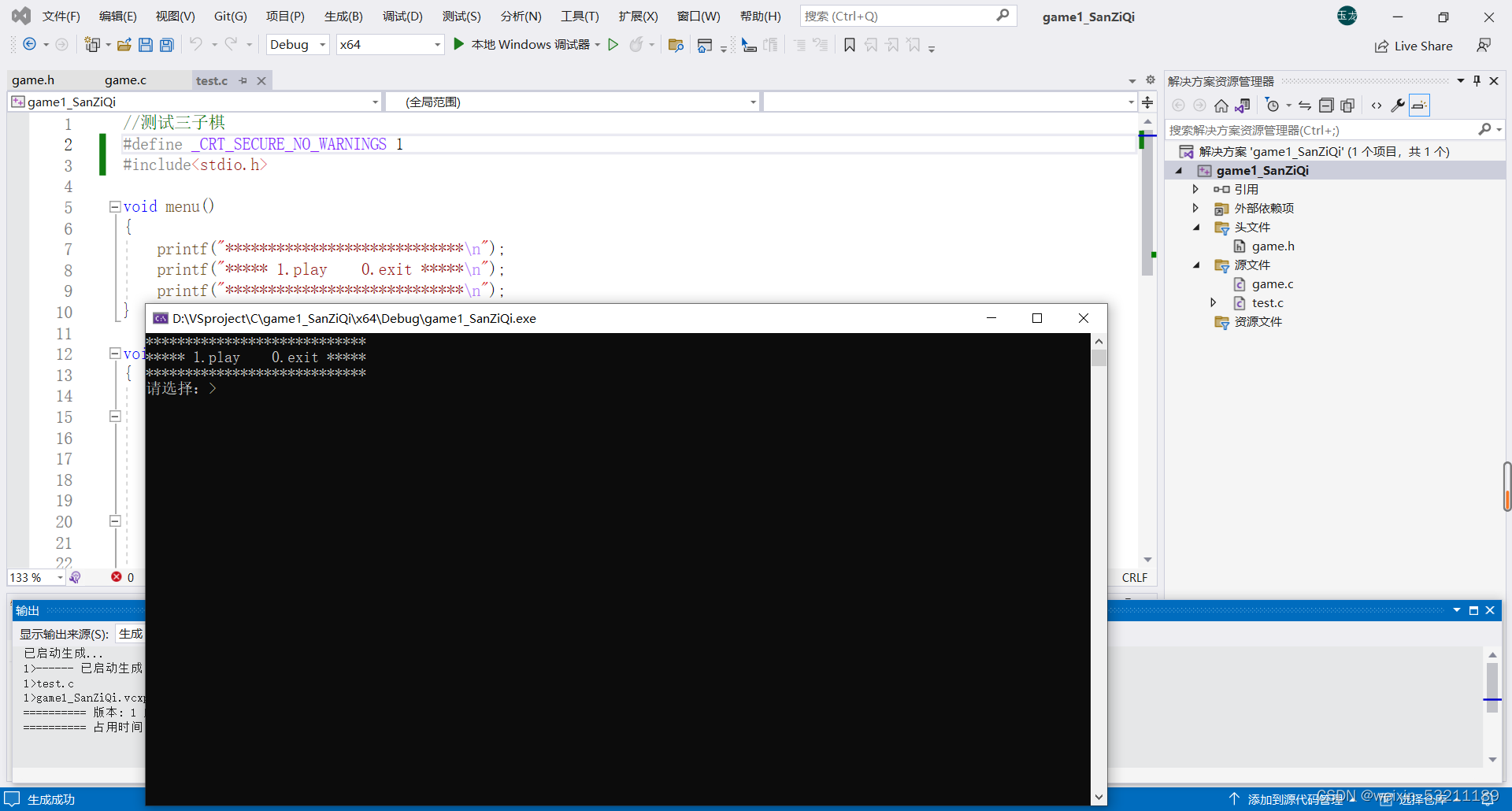Image resolution: width=1512 pixels, height=811 pixels.
Task: Click the New Project toolbar icon
Action: tap(92, 45)
